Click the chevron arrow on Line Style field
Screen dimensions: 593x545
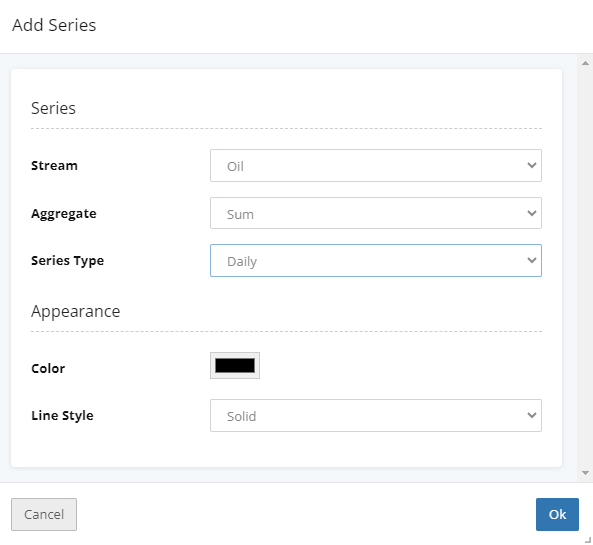[x=532, y=415]
